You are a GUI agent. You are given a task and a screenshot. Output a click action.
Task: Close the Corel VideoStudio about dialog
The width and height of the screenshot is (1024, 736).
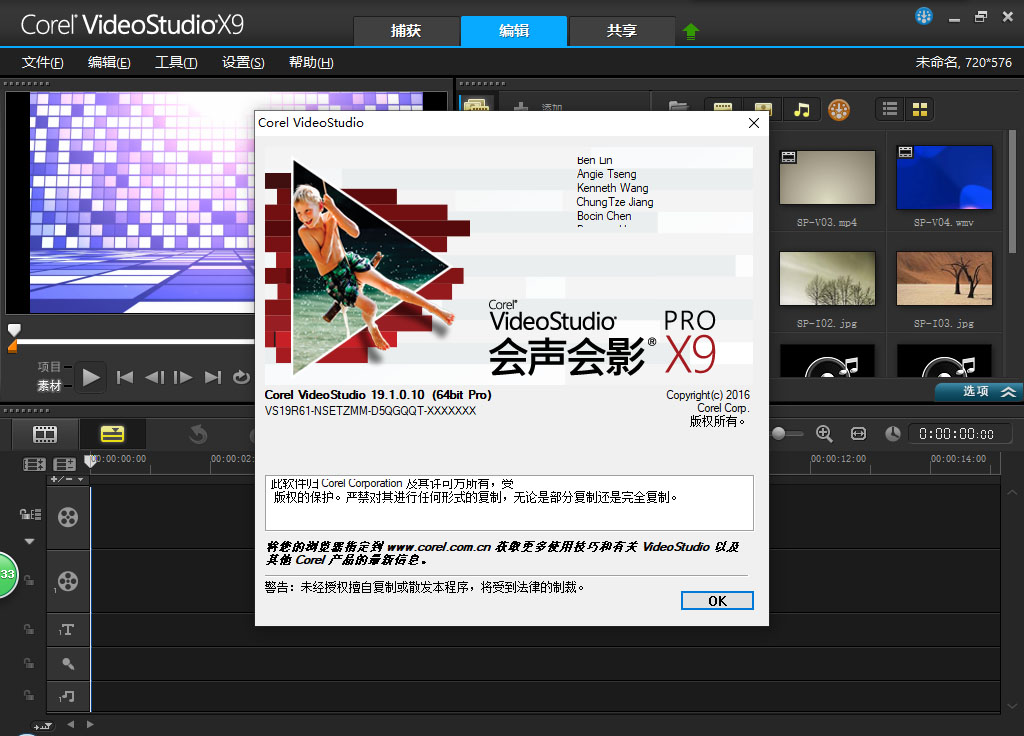pos(754,123)
